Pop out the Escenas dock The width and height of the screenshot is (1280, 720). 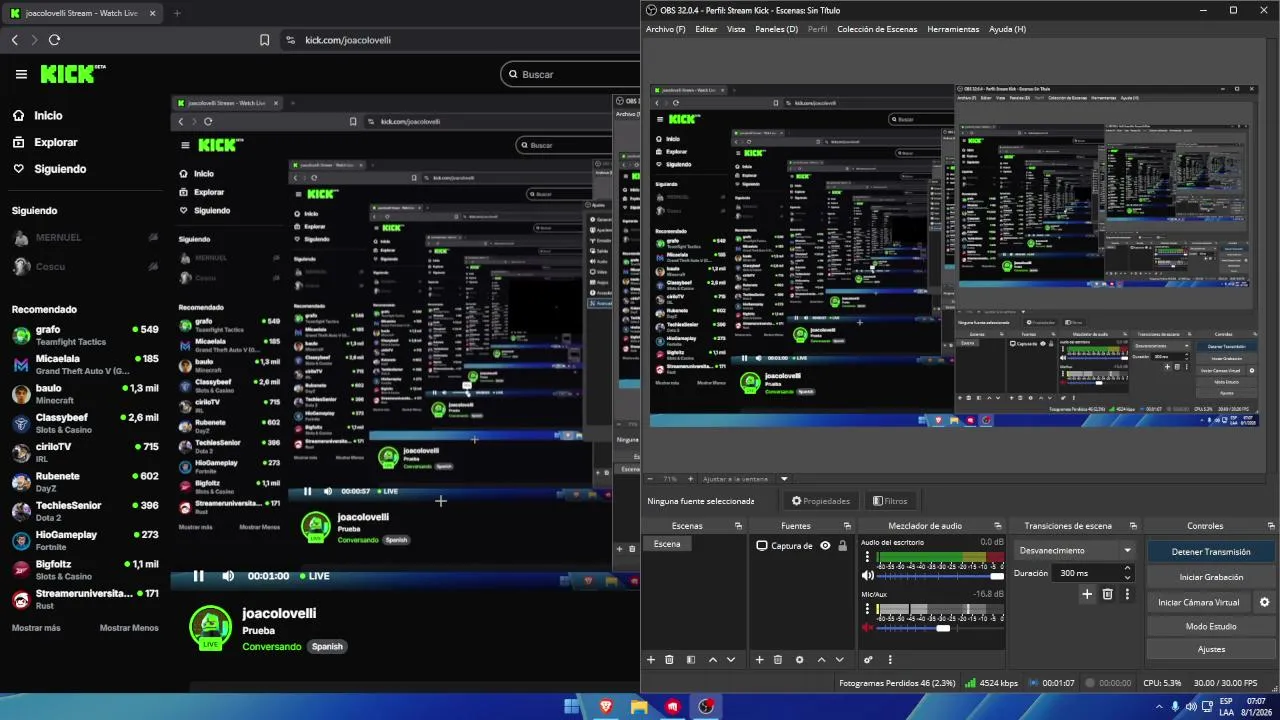[738, 526]
